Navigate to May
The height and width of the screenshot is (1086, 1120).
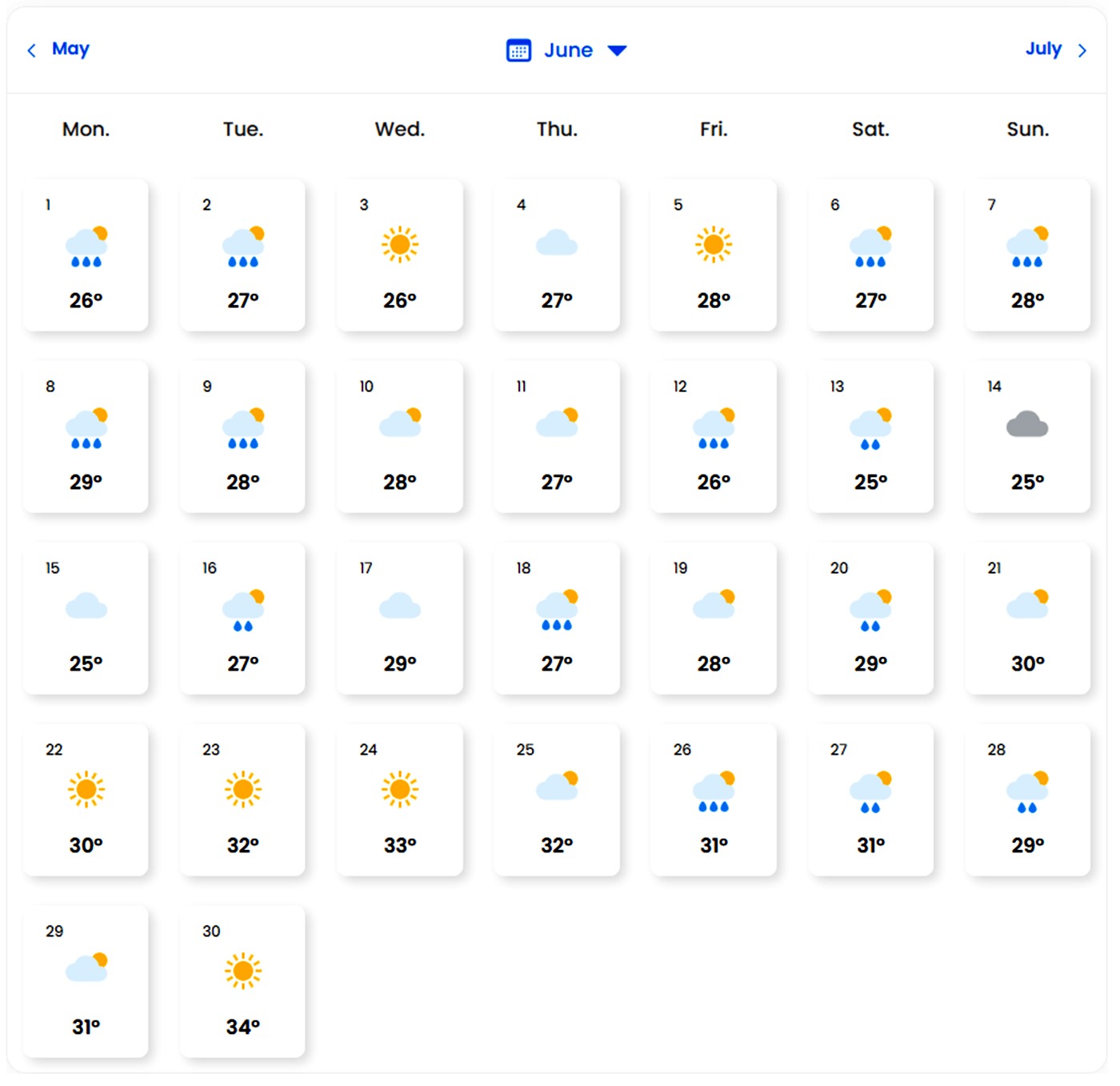click(70, 49)
